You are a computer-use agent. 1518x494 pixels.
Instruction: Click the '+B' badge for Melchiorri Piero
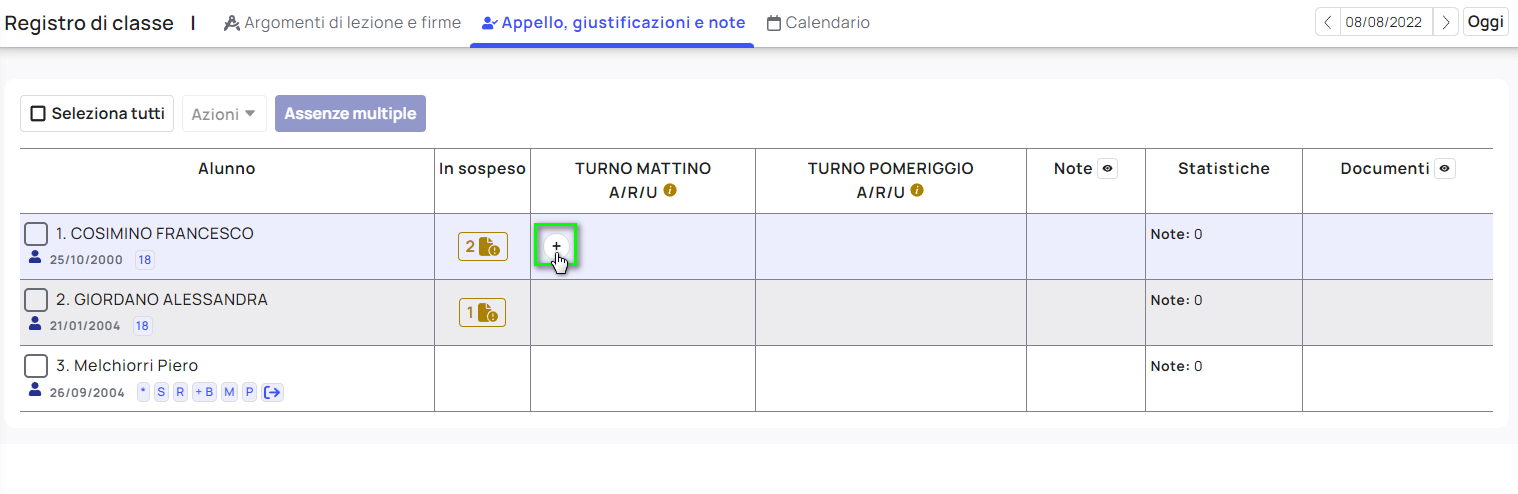203,393
